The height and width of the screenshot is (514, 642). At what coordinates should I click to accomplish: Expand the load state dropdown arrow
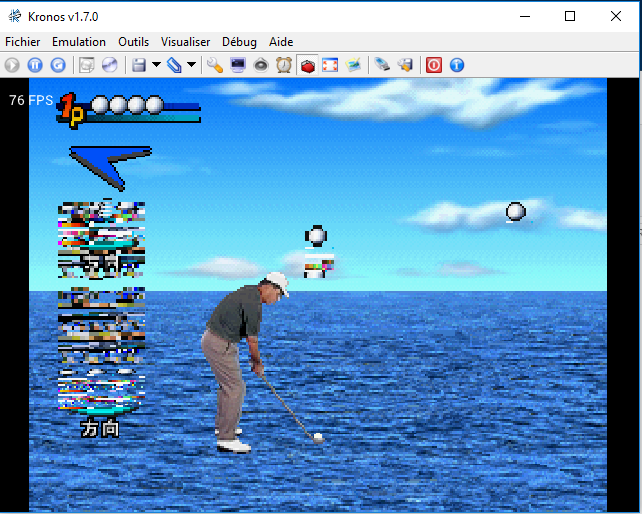(x=191, y=64)
